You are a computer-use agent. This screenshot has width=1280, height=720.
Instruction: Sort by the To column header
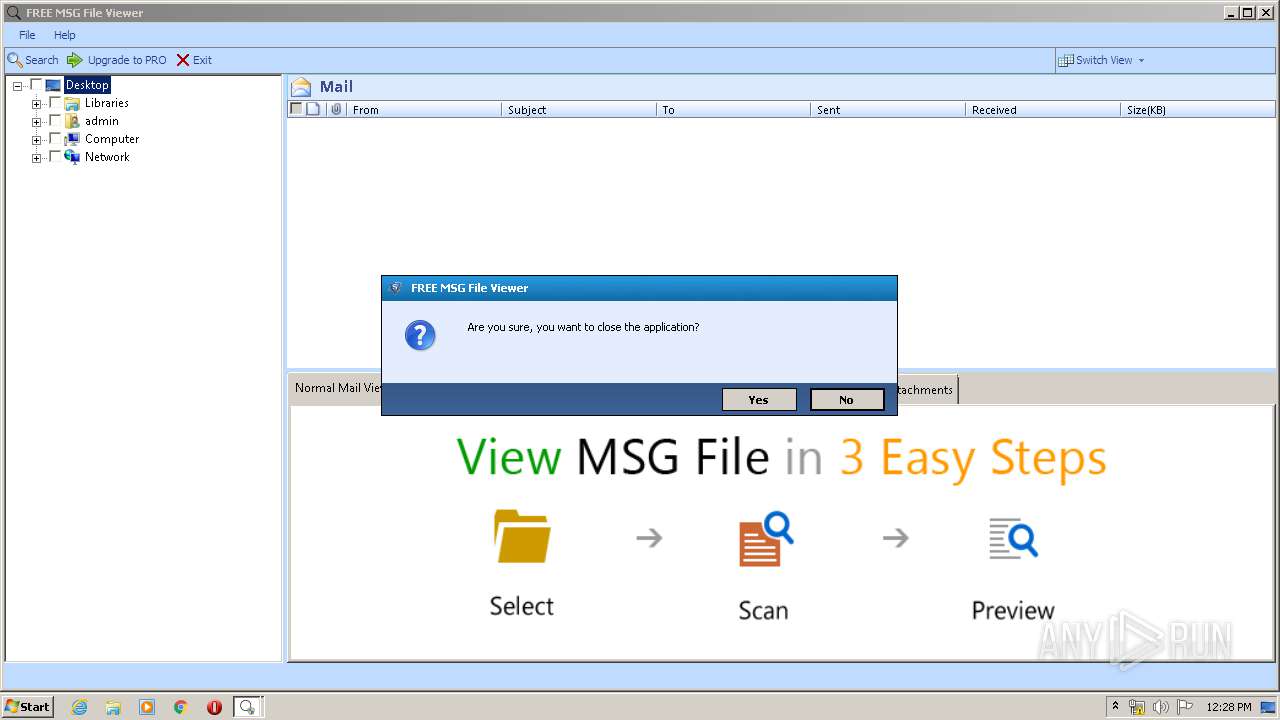click(x=733, y=110)
